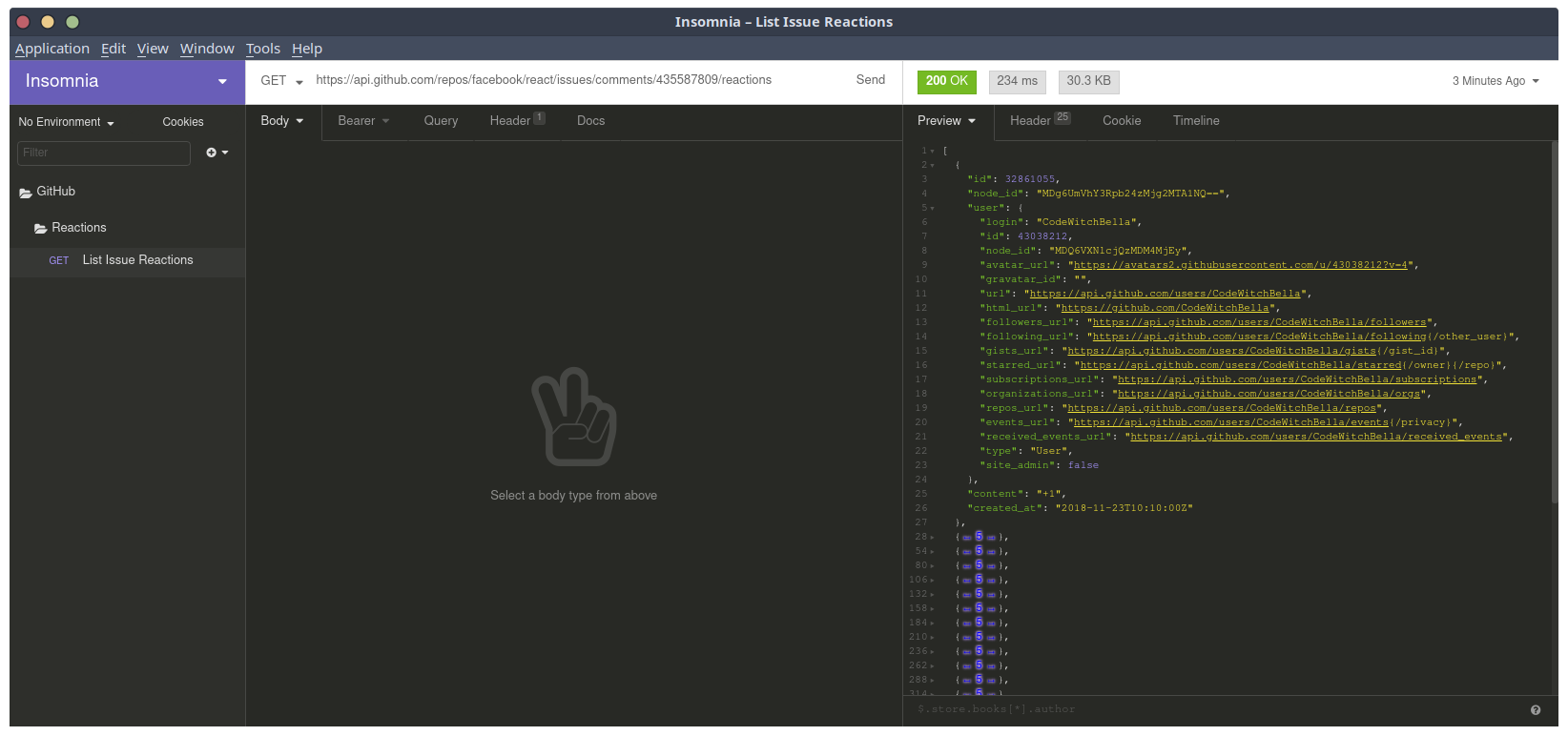Click the 30.3 KB size badge

(1089, 82)
